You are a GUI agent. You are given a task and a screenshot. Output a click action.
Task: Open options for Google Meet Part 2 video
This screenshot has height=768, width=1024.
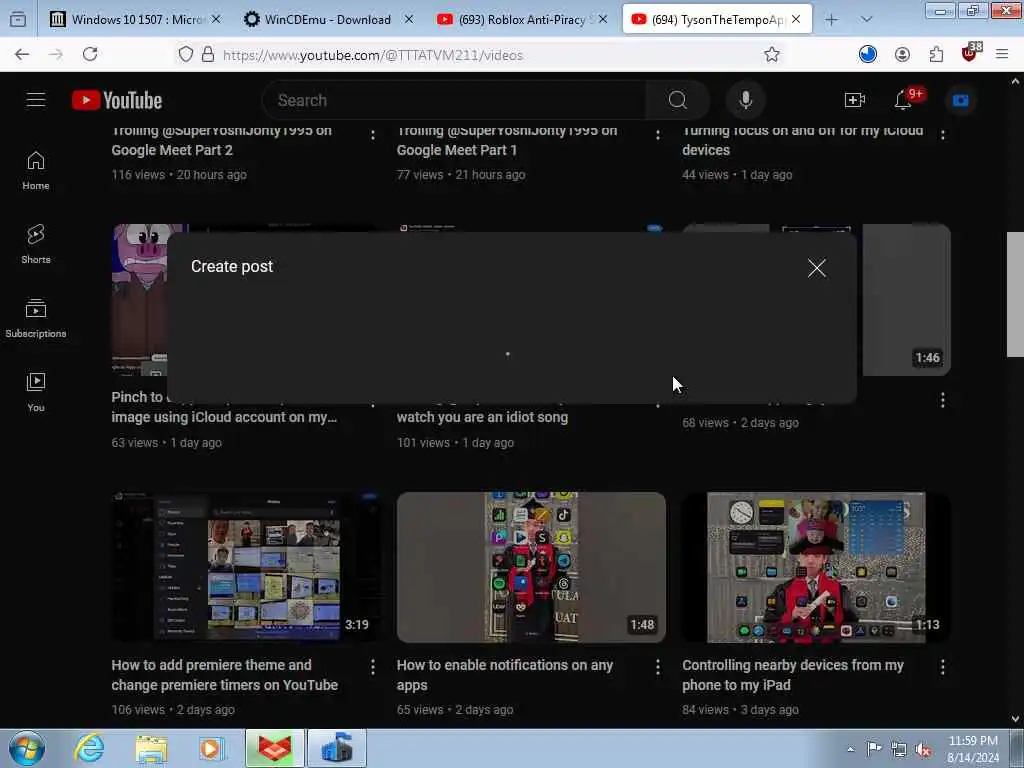coord(373,135)
